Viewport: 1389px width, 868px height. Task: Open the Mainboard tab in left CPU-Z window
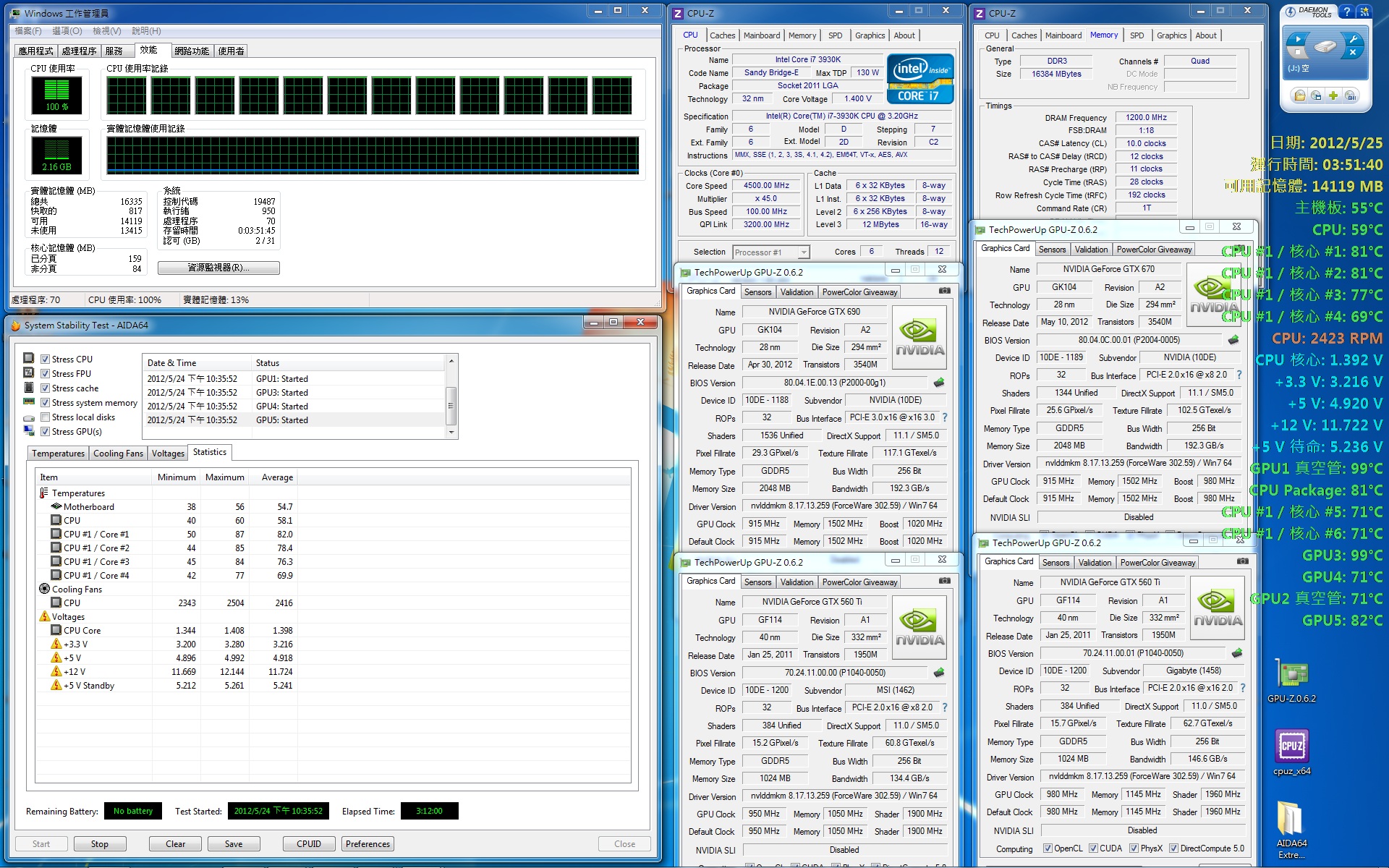(x=762, y=35)
